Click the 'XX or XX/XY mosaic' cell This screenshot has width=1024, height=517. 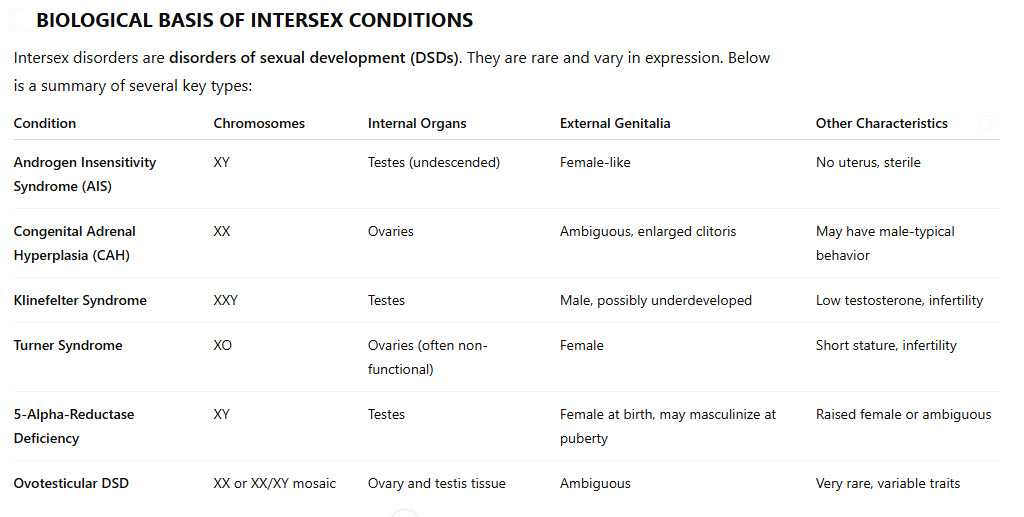pyautogui.click(x=275, y=483)
